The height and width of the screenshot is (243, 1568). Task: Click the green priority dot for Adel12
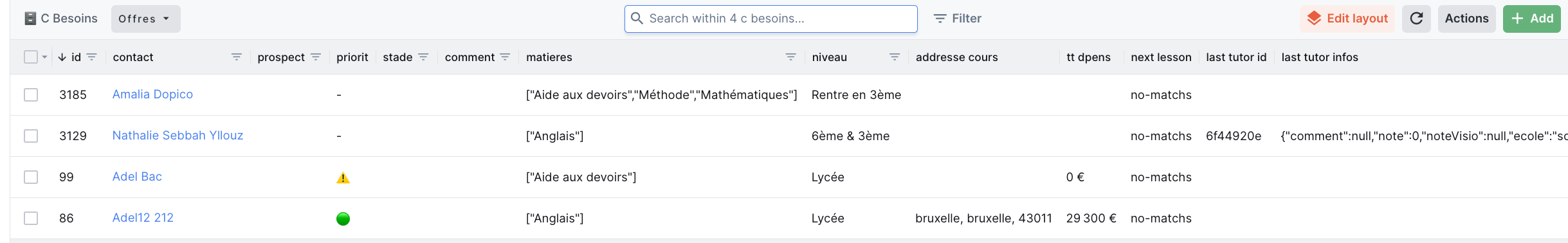point(343,219)
